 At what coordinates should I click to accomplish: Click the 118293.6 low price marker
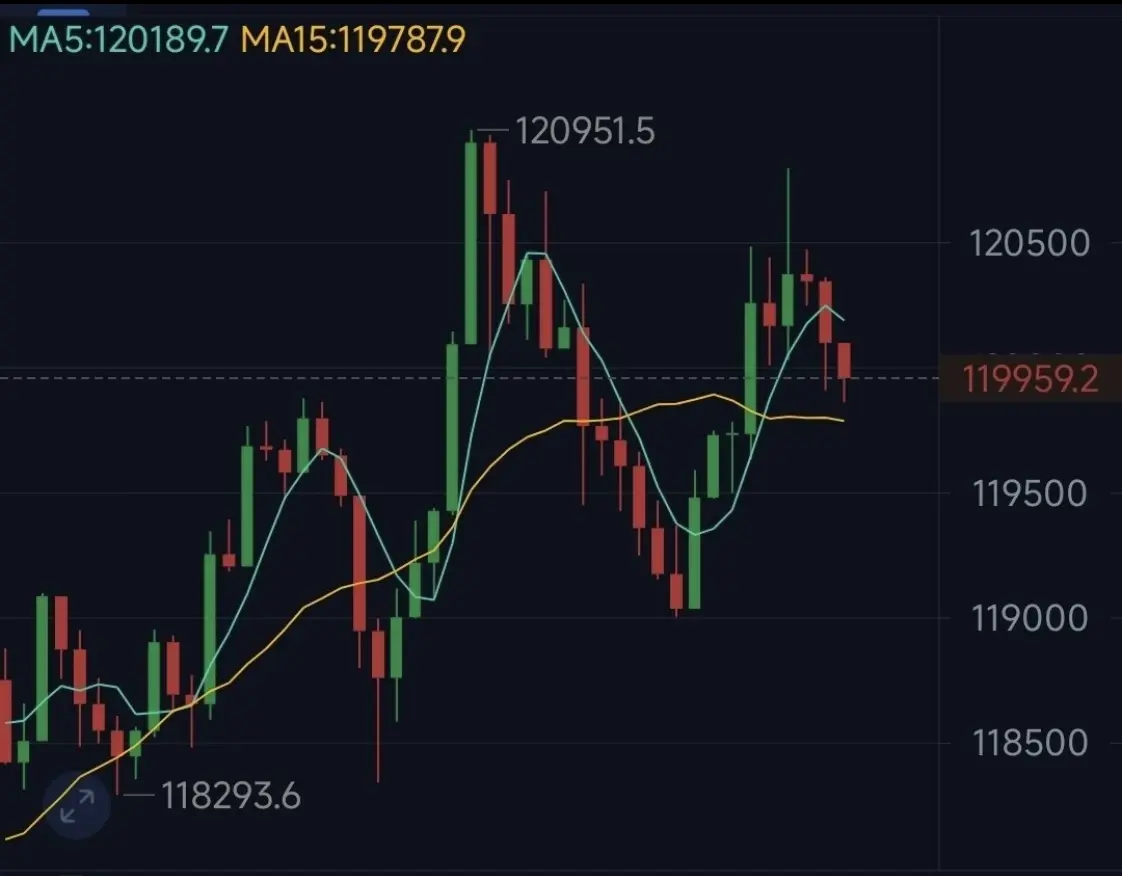coord(230,796)
